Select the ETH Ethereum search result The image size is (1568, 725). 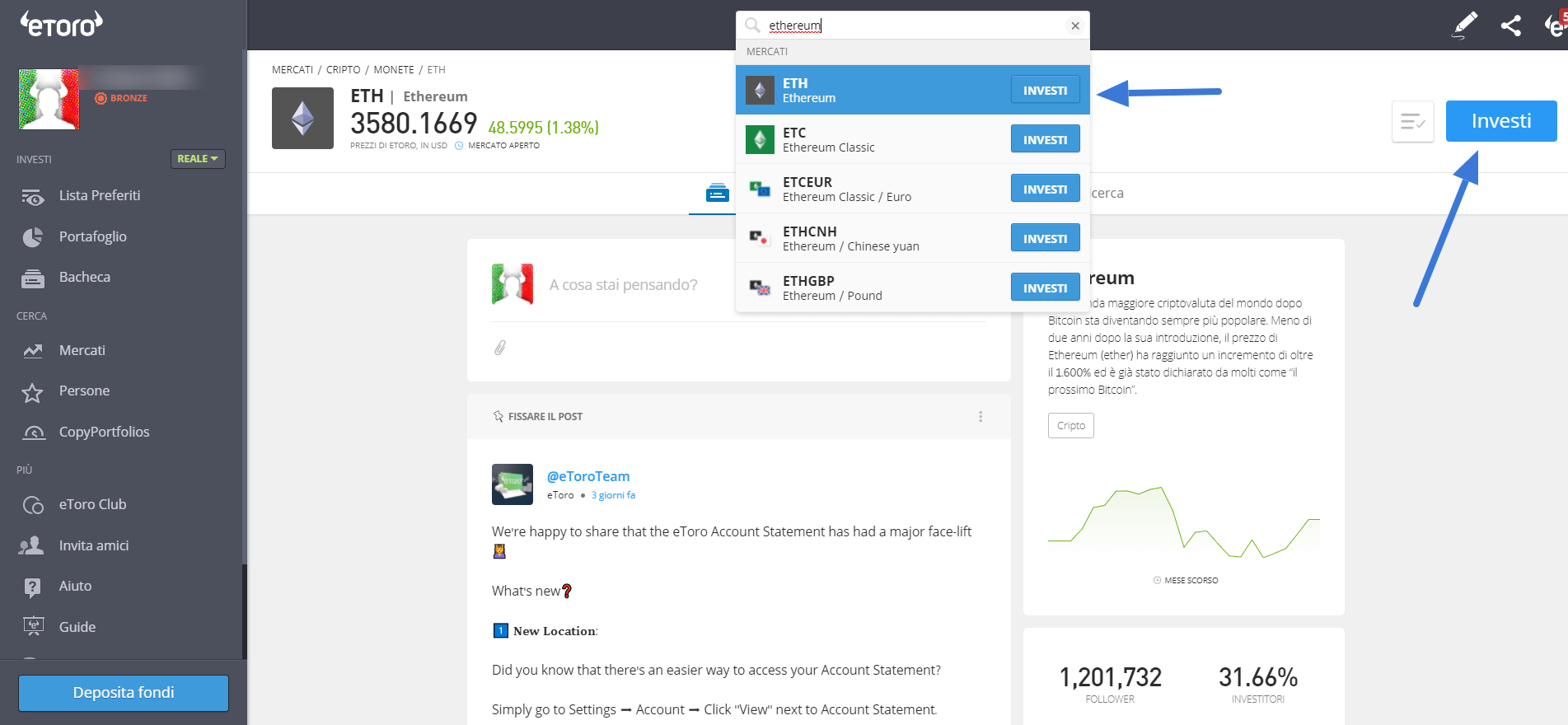point(913,91)
